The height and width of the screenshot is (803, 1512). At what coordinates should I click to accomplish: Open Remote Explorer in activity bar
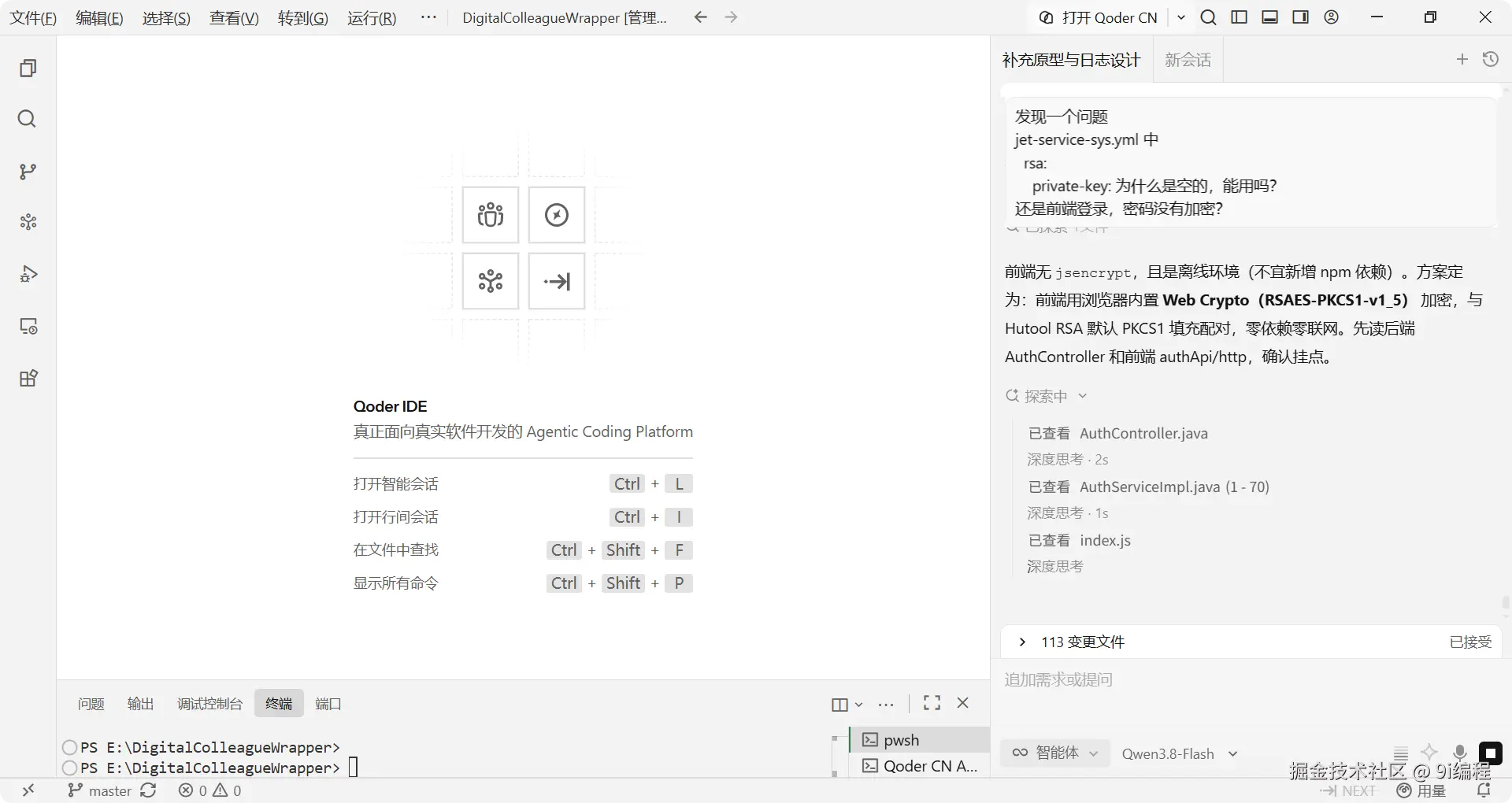[x=28, y=326]
